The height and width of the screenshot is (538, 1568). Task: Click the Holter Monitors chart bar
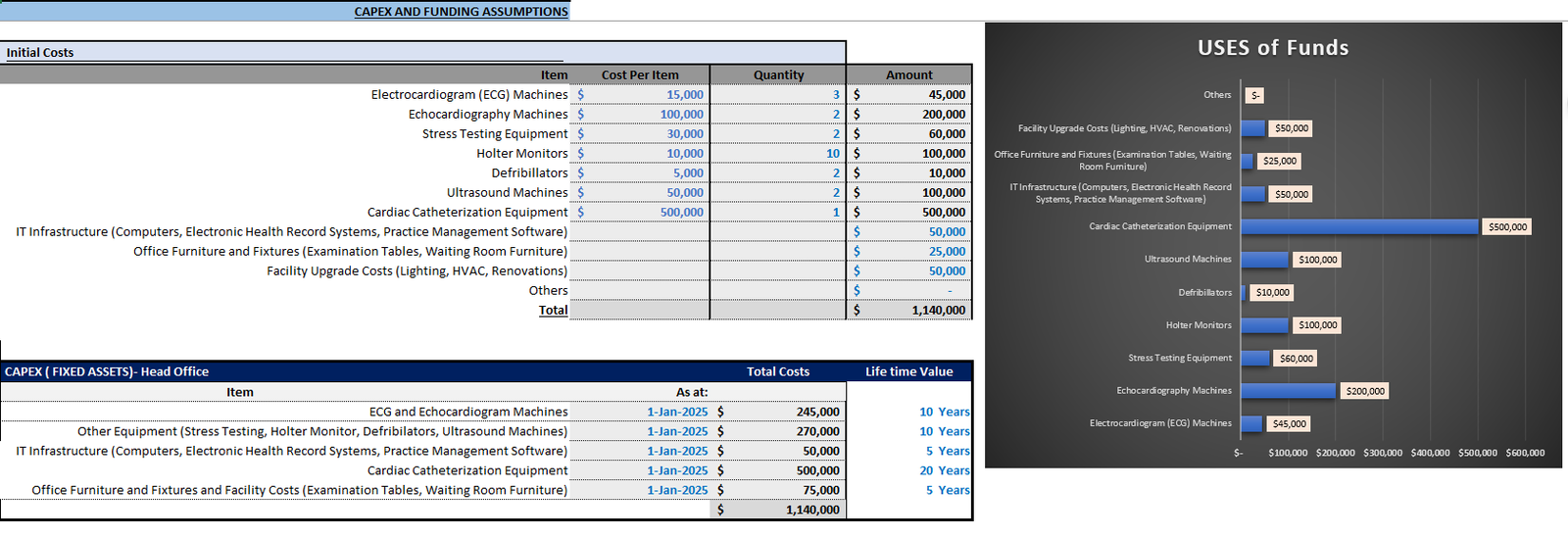(x=1264, y=325)
